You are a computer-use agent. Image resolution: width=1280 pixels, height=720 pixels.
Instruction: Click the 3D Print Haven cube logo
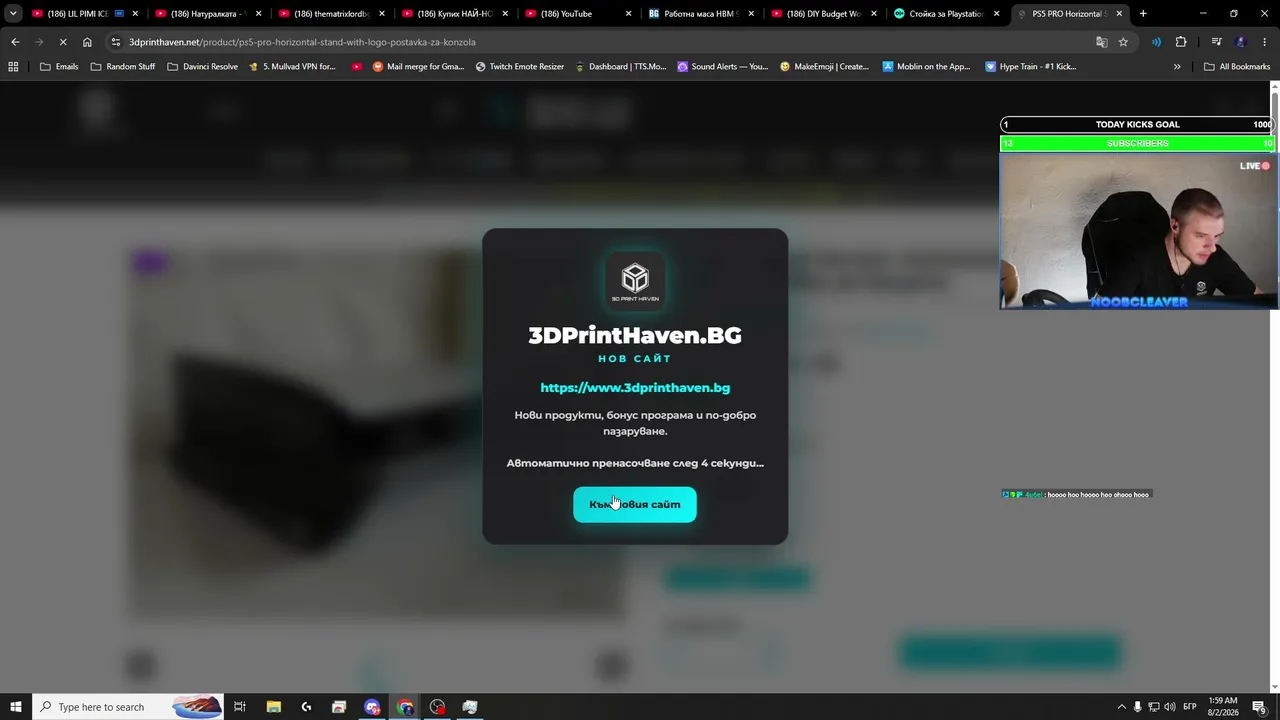635,279
